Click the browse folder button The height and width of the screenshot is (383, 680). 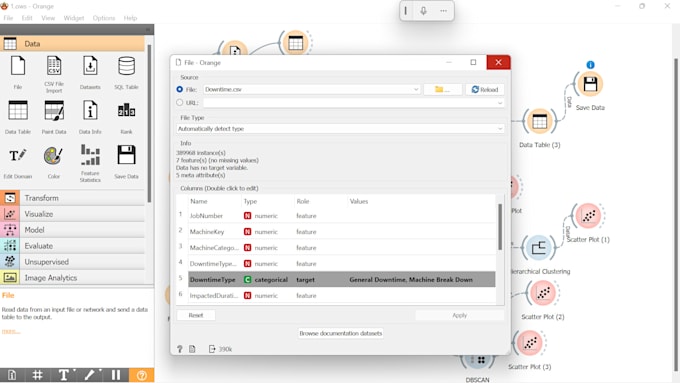point(442,89)
